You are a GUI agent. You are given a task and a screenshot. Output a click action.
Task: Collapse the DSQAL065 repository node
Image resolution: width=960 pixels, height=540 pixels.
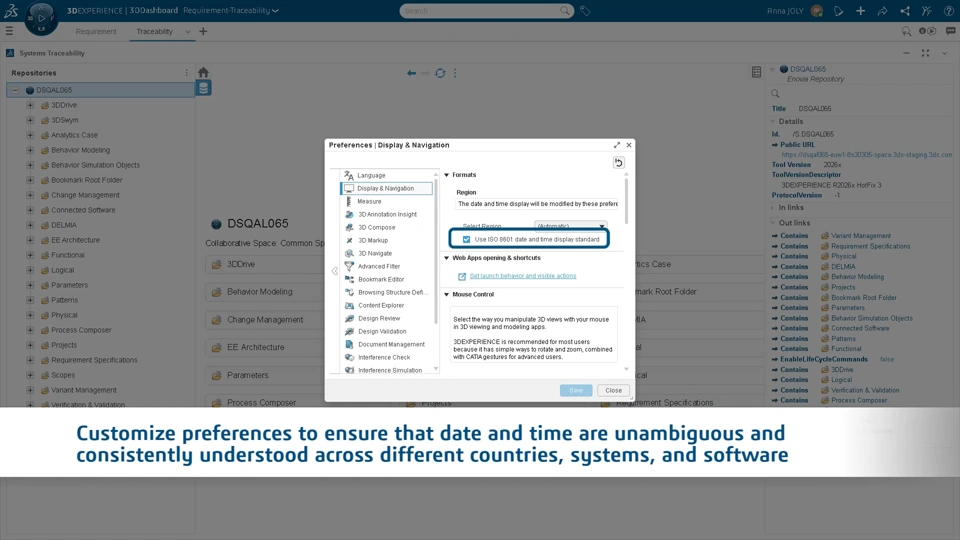pos(15,90)
